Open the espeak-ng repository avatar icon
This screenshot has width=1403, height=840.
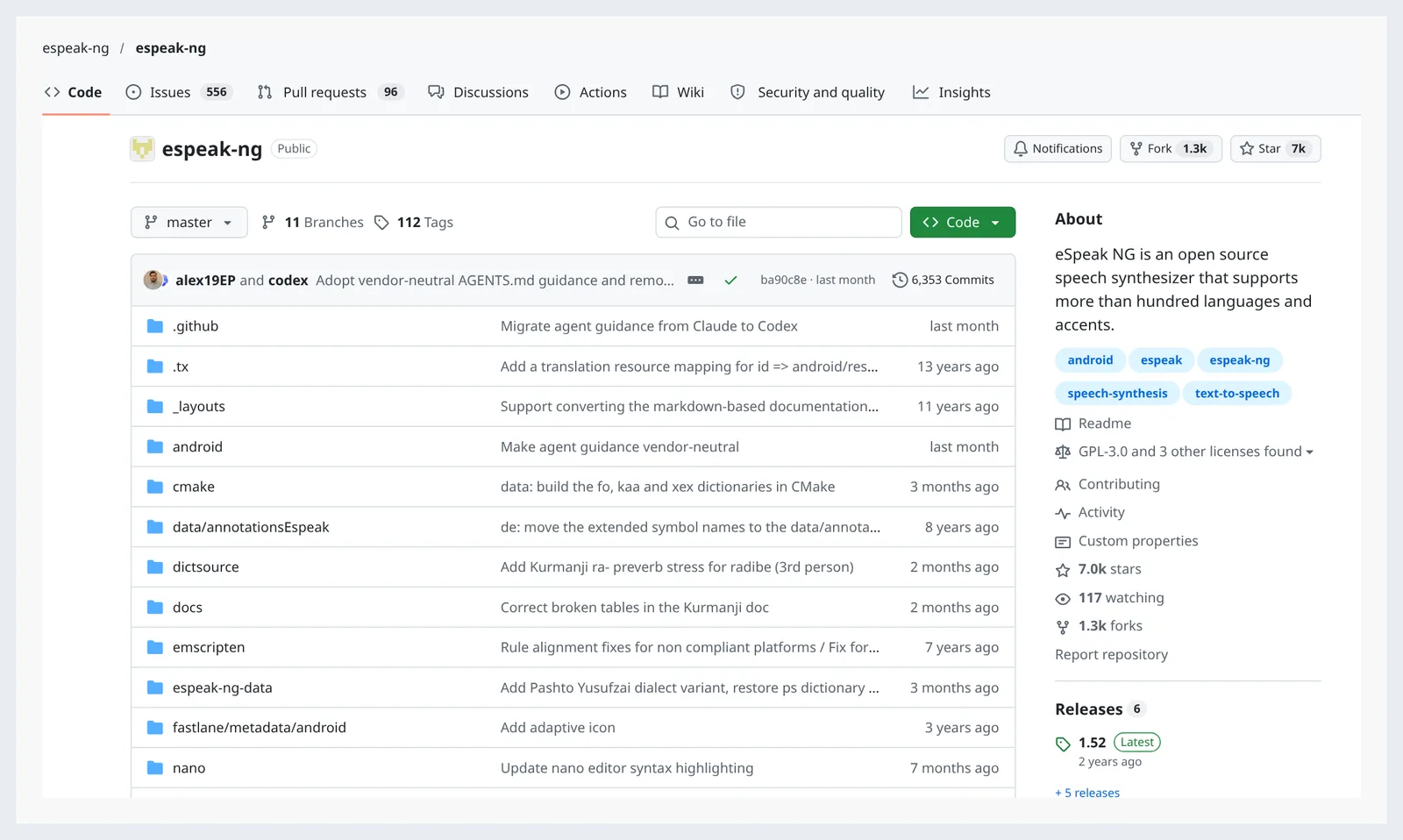click(142, 149)
